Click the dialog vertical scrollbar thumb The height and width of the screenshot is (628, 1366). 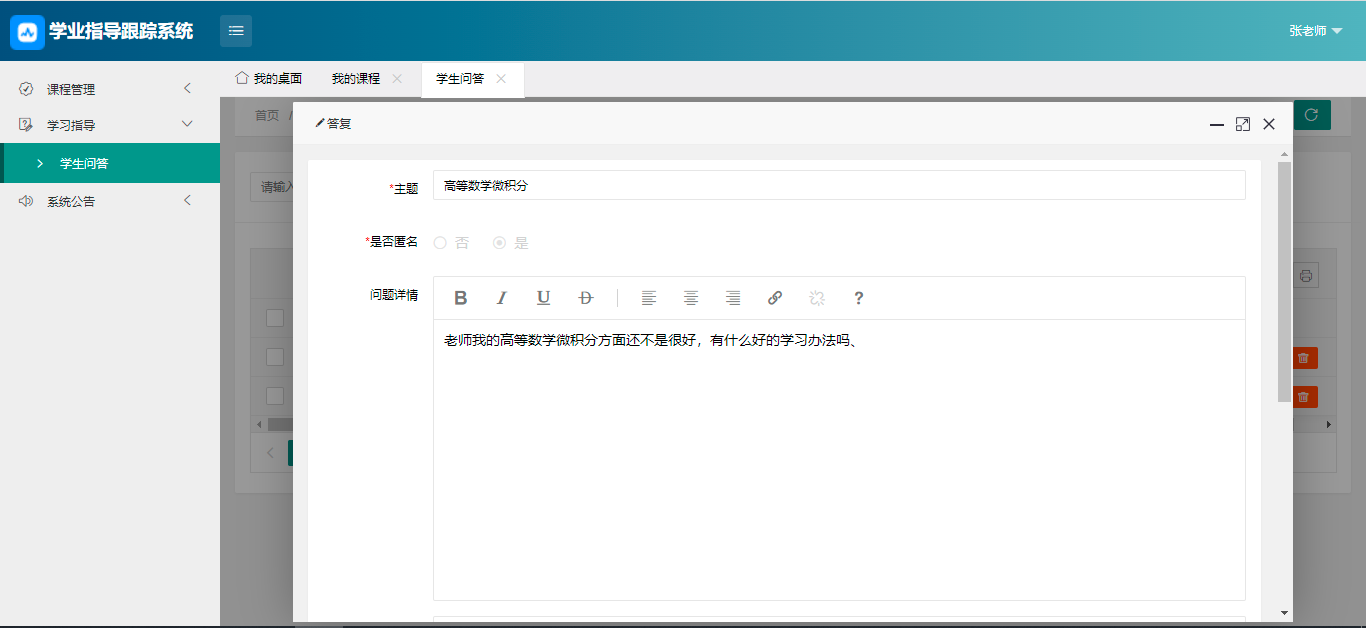click(x=1284, y=282)
